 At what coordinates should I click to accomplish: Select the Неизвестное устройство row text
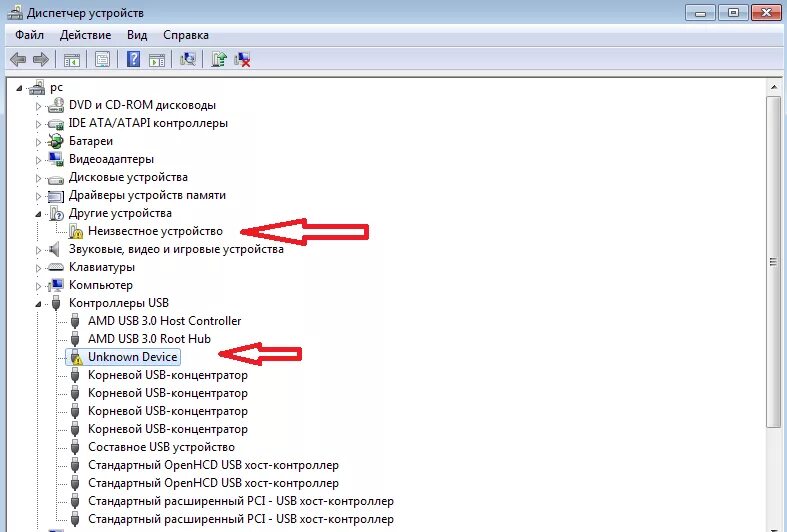point(155,231)
